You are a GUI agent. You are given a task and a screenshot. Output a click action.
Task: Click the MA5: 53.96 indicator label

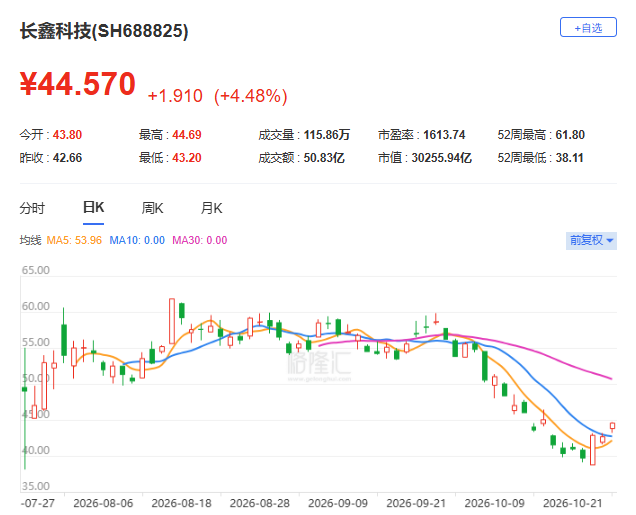(x=74, y=240)
